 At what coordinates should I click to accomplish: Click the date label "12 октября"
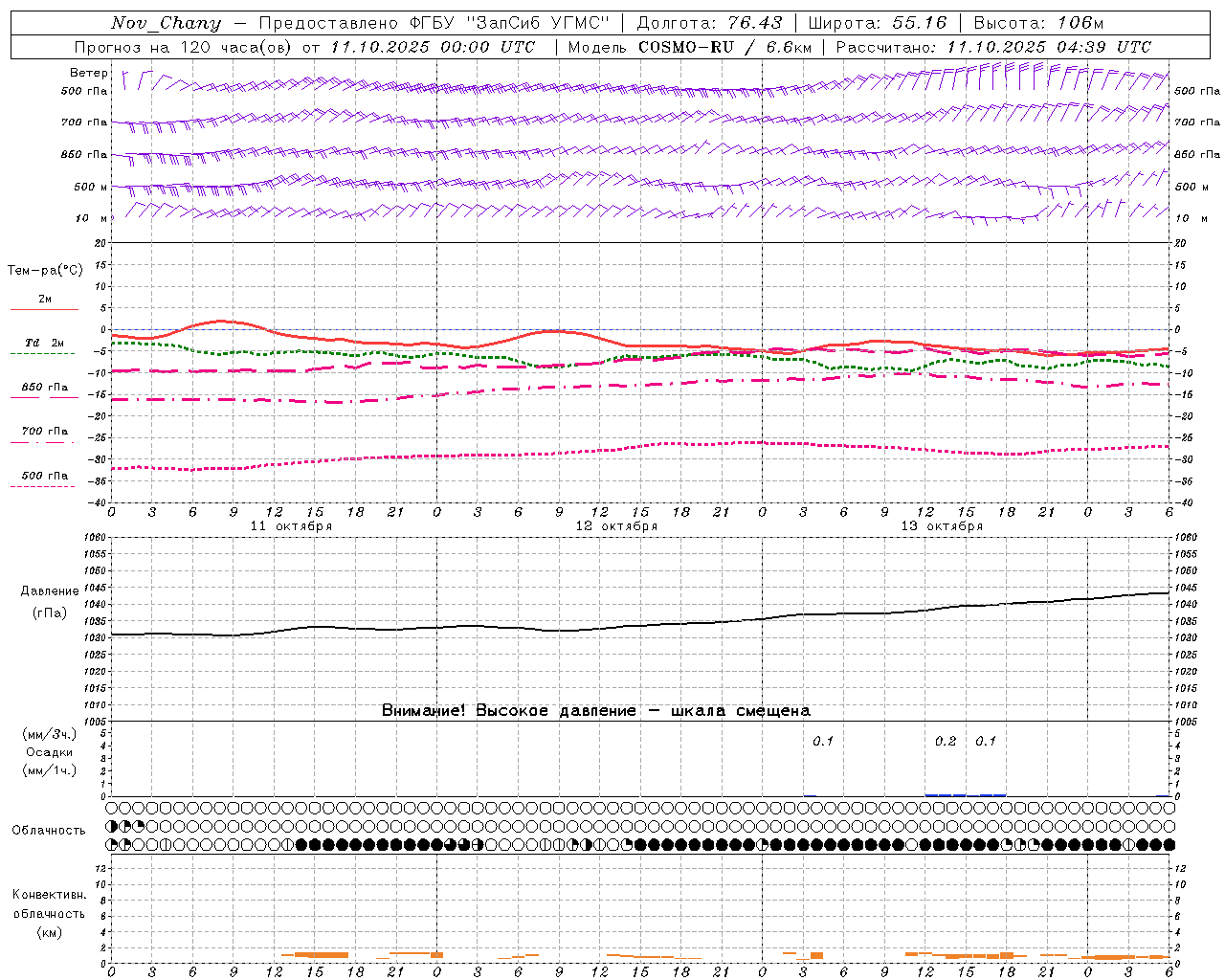point(616,526)
